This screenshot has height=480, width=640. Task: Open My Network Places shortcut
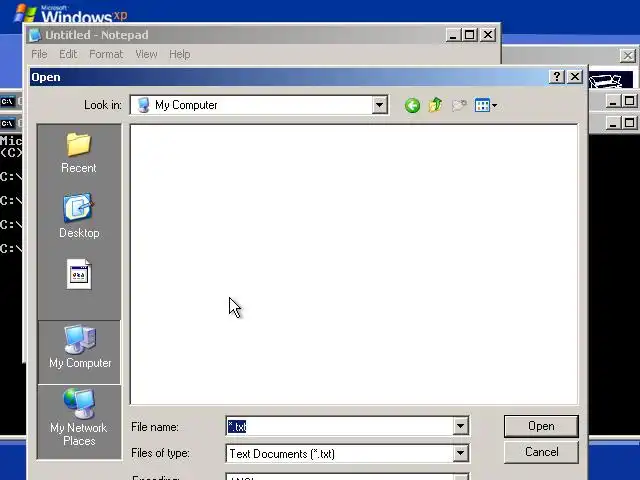click(x=79, y=418)
